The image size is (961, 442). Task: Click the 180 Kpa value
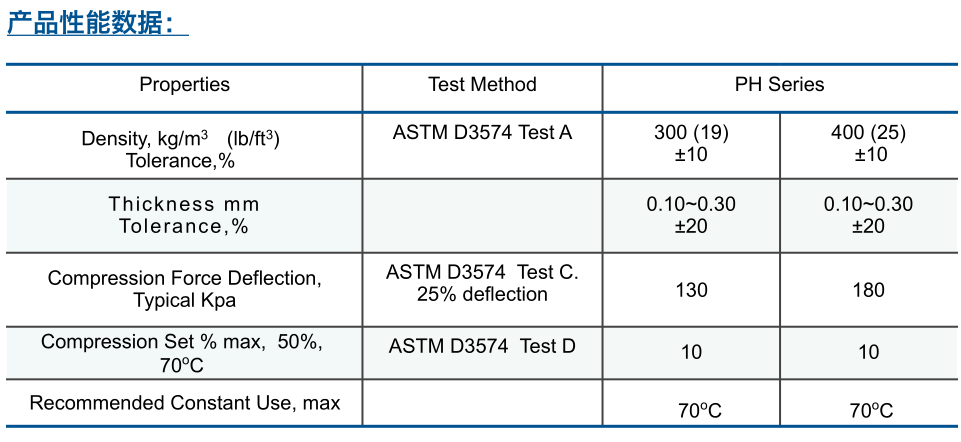click(x=868, y=289)
